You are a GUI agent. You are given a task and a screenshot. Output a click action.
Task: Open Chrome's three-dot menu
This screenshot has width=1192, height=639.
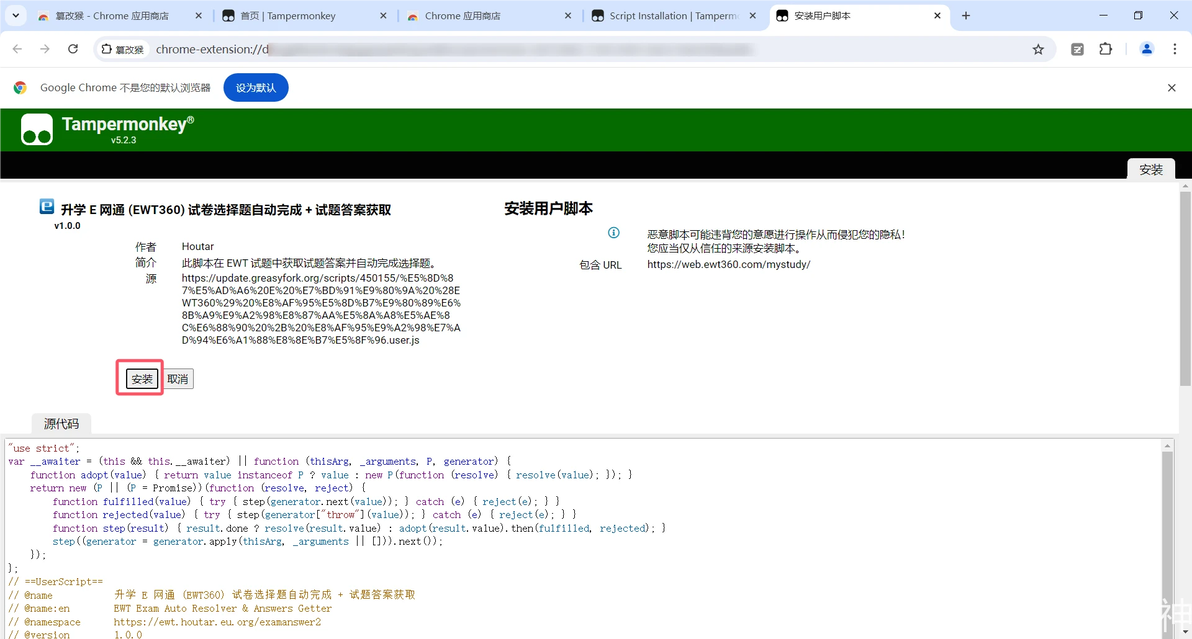(x=1175, y=49)
